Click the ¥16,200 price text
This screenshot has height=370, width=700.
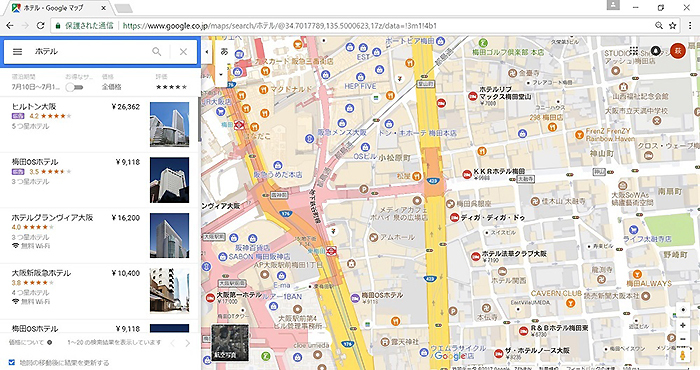pyautogui.click(x=125, y=218)
